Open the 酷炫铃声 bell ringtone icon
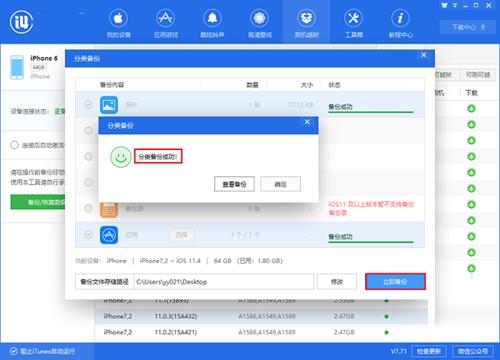This screenshot has width=500, height=360. pos(212,18)
